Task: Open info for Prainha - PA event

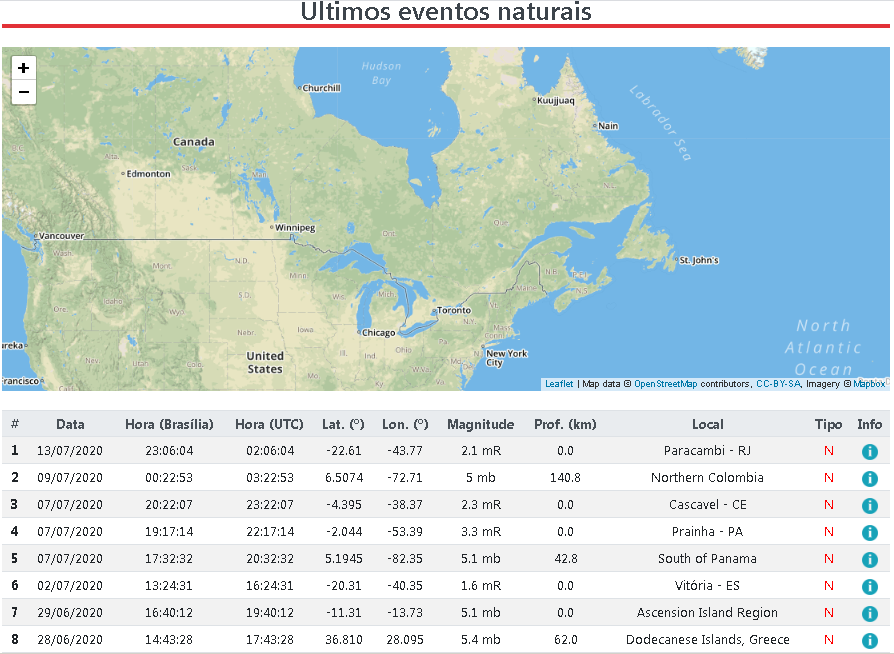Action: pyautogui.click(x=869, y=532)
